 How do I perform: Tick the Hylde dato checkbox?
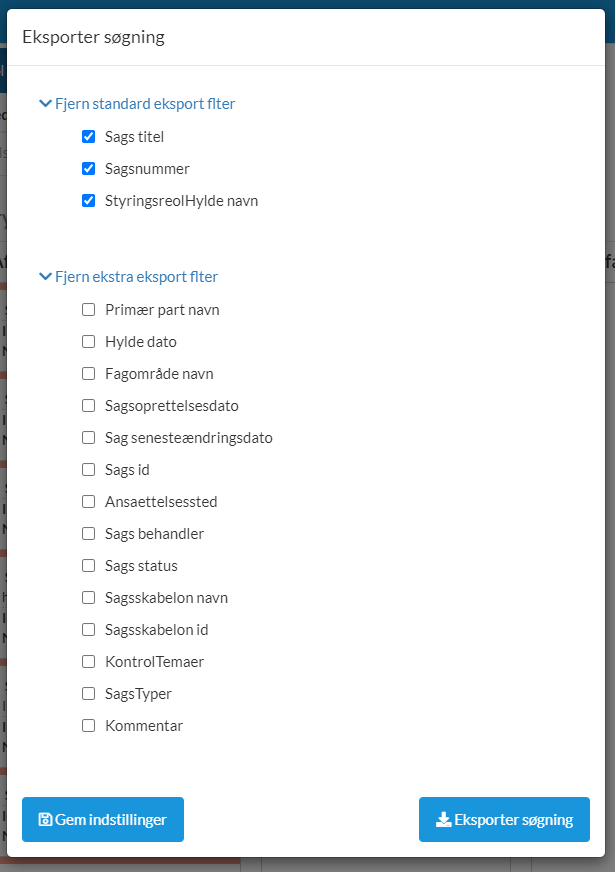(89, 342)
